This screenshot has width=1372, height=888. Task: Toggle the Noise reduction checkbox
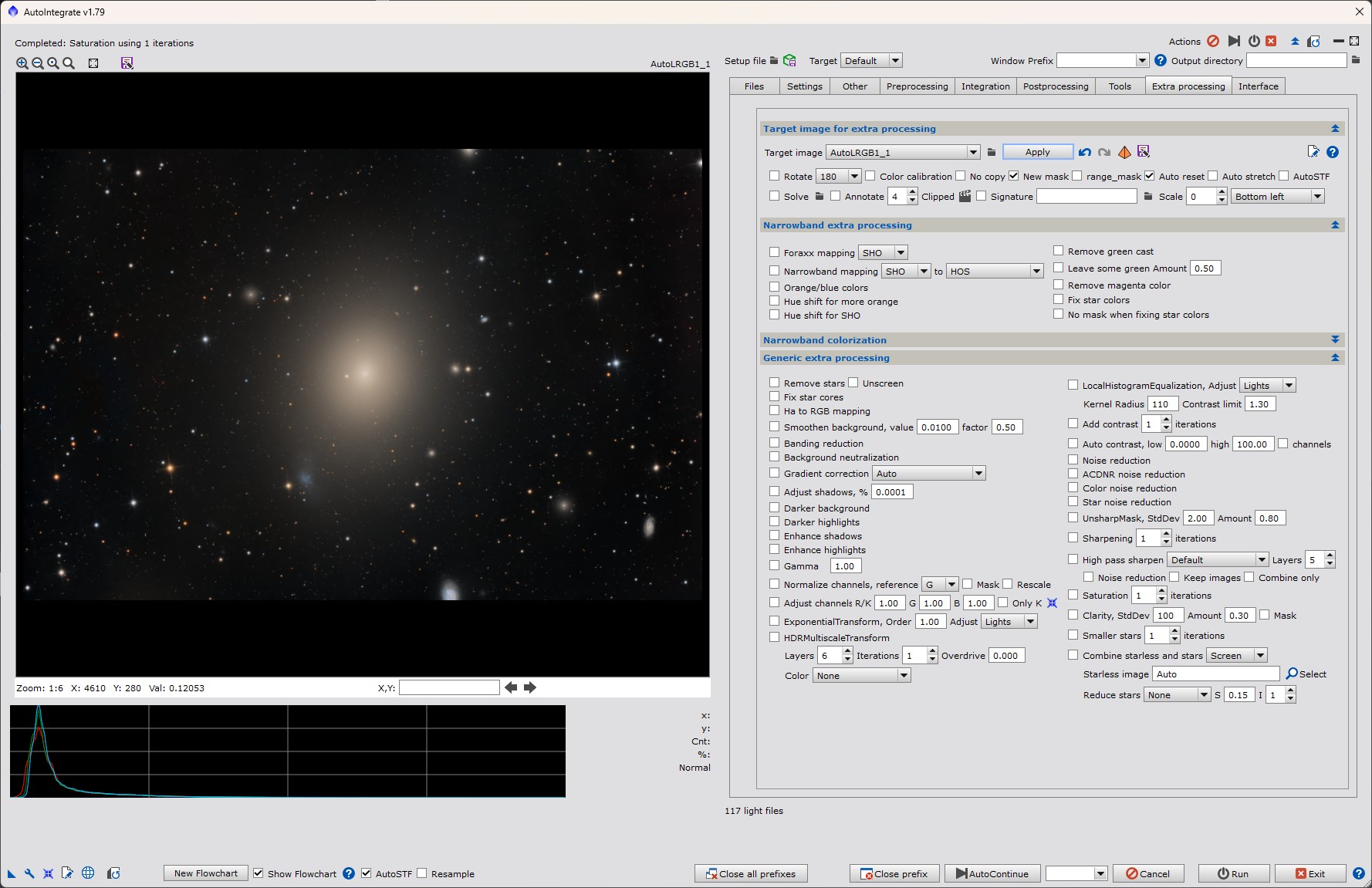click(1073, 460)
